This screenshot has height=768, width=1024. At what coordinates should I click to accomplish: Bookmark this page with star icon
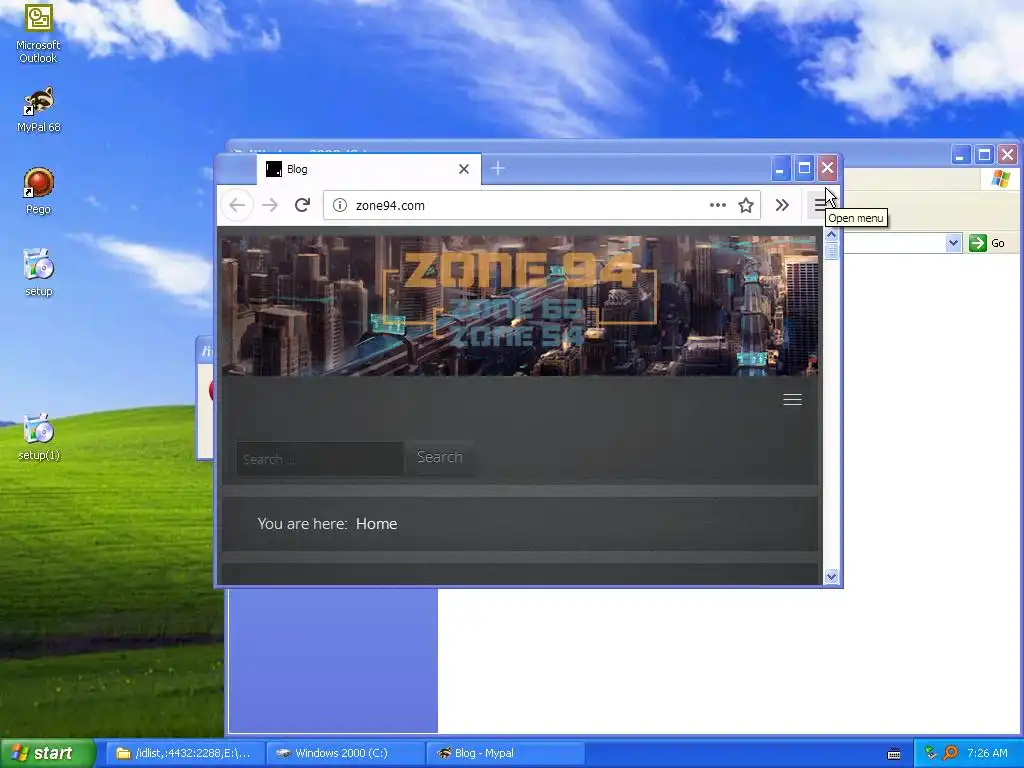click(x=746, y=205)
